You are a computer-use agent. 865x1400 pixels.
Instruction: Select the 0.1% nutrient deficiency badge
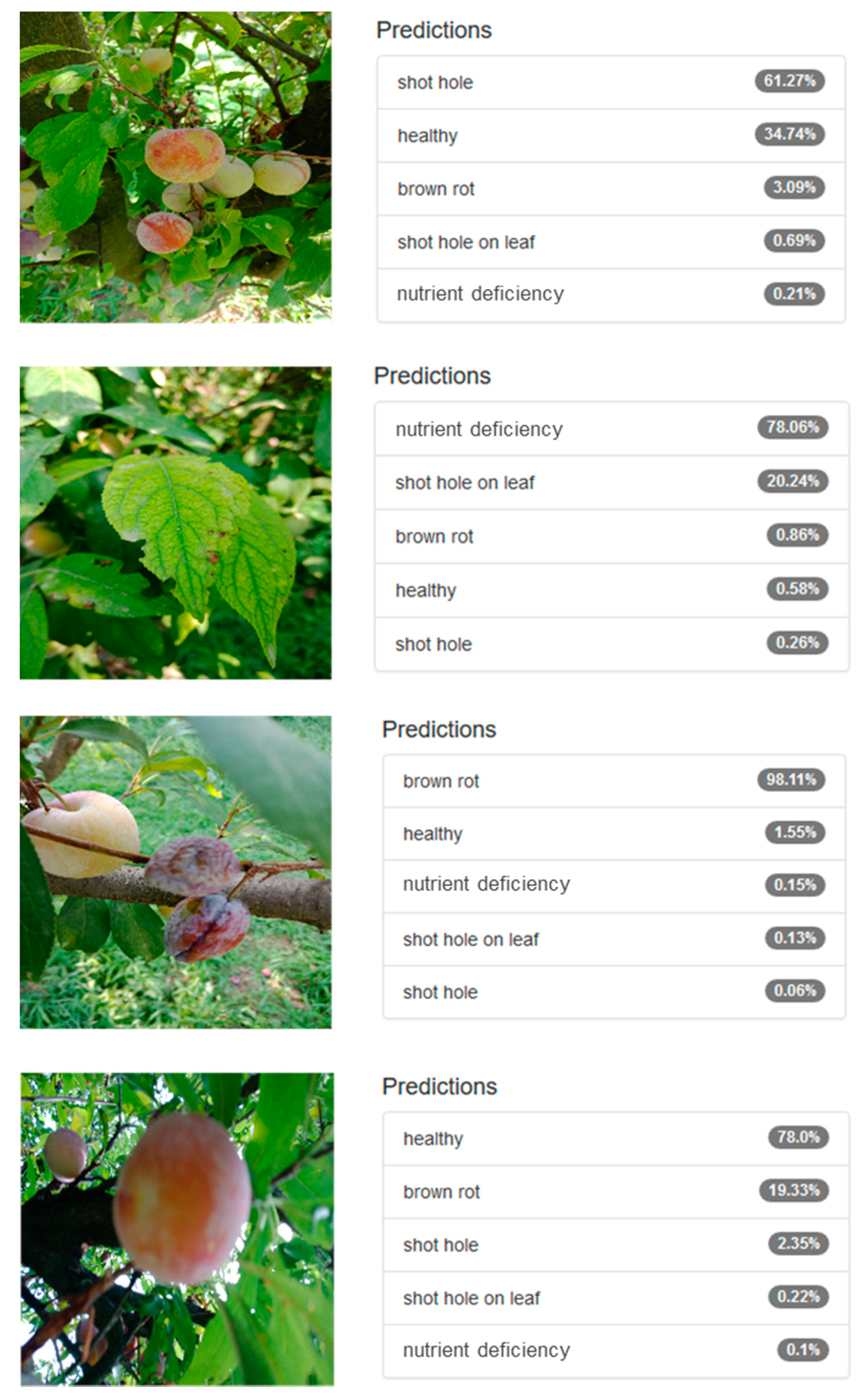pyautogui.click(x=803, y=1350)
